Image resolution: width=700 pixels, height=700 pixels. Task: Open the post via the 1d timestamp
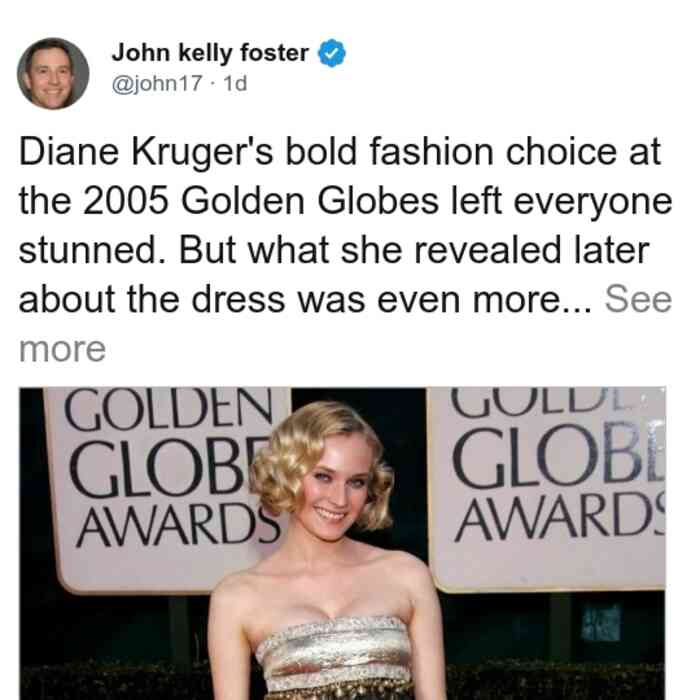(x=235, y=83)
